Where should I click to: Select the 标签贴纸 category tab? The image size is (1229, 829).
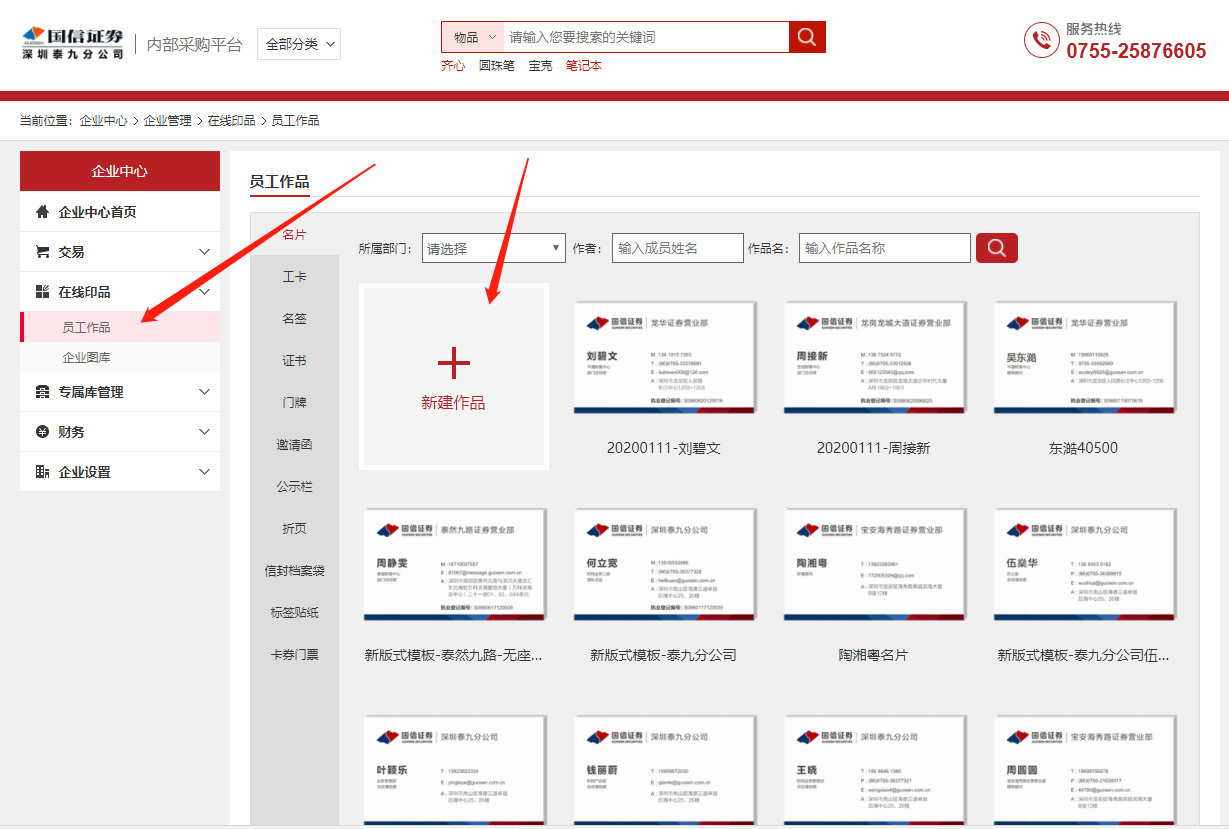294,612
